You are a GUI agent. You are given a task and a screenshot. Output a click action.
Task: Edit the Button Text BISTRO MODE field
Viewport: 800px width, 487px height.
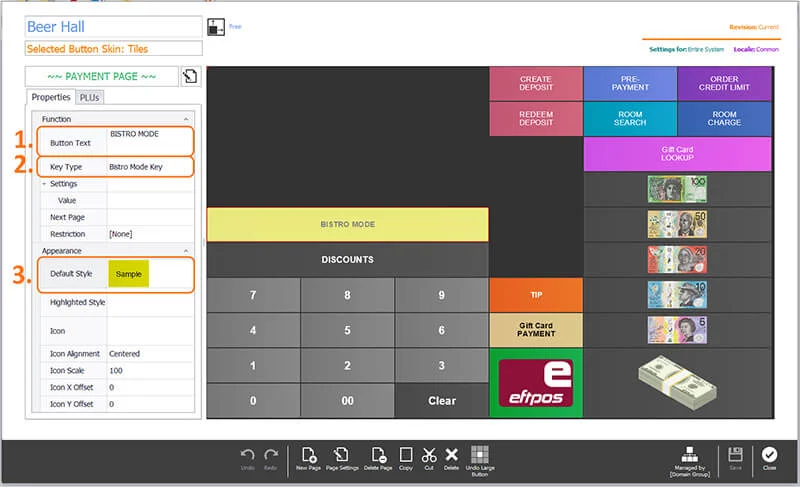[151, 140]
